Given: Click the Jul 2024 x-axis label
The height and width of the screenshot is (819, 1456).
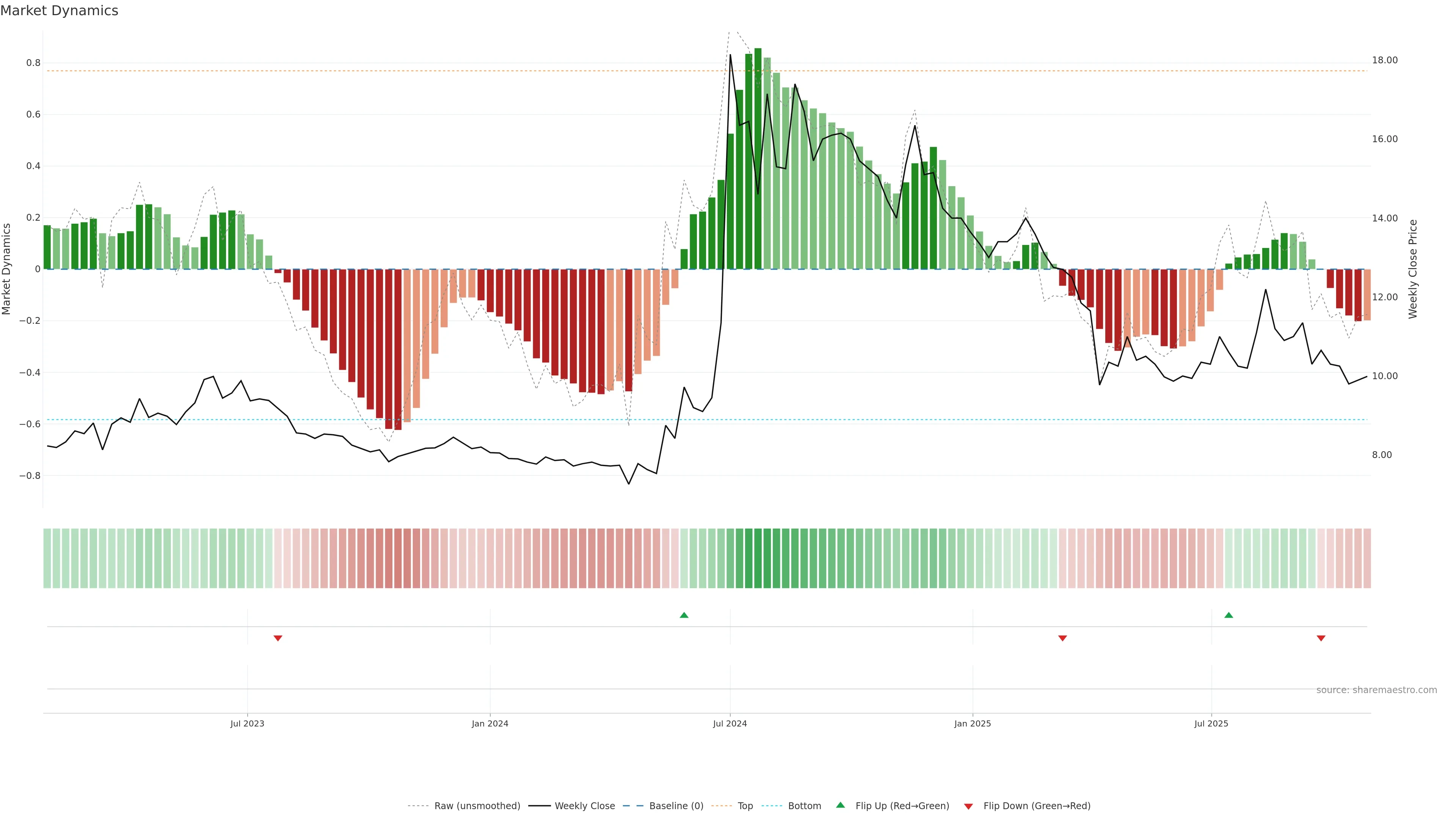Looking at the screenshot, I should tap(730, 723).
